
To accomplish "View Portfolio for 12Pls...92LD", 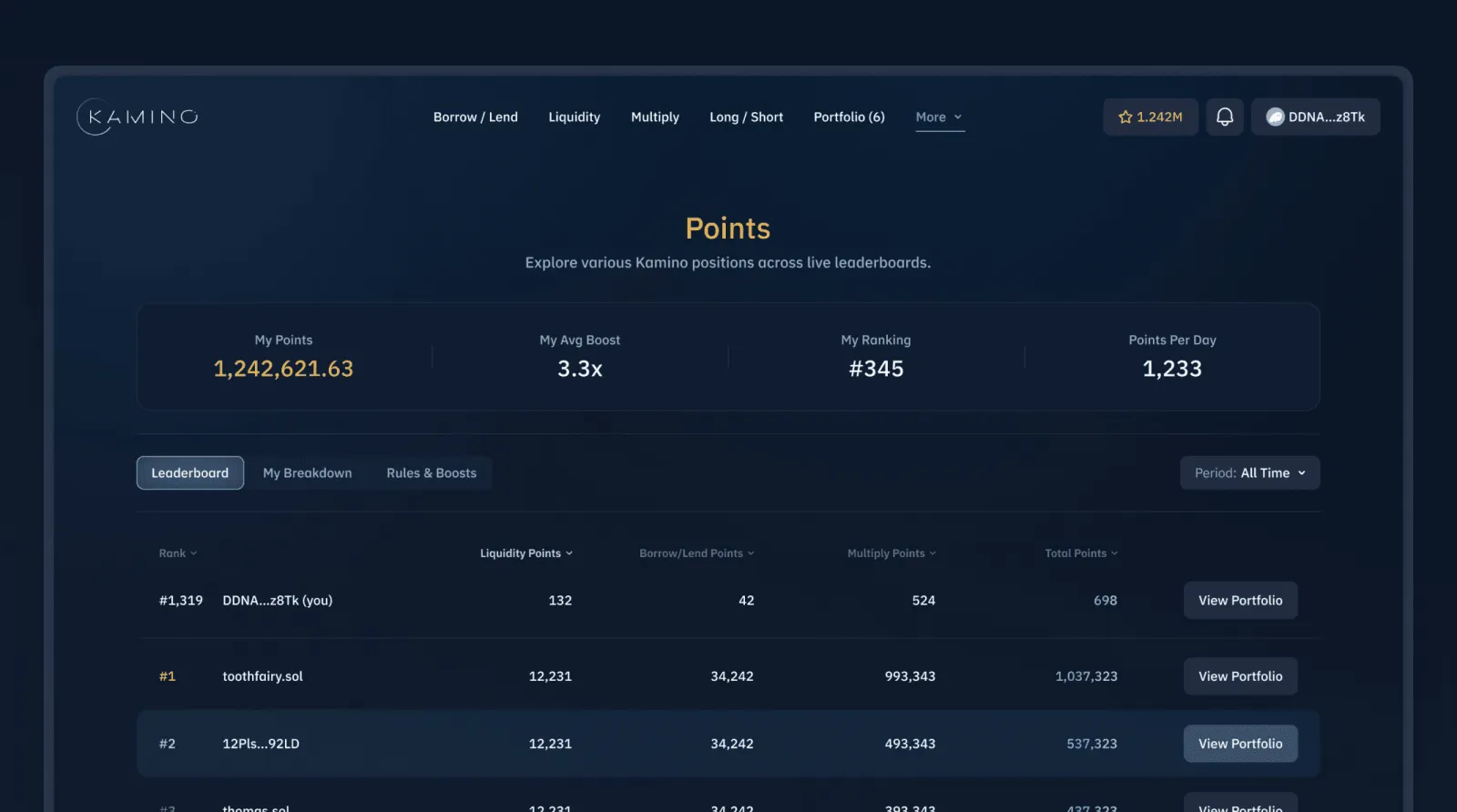I will 1240,744.
